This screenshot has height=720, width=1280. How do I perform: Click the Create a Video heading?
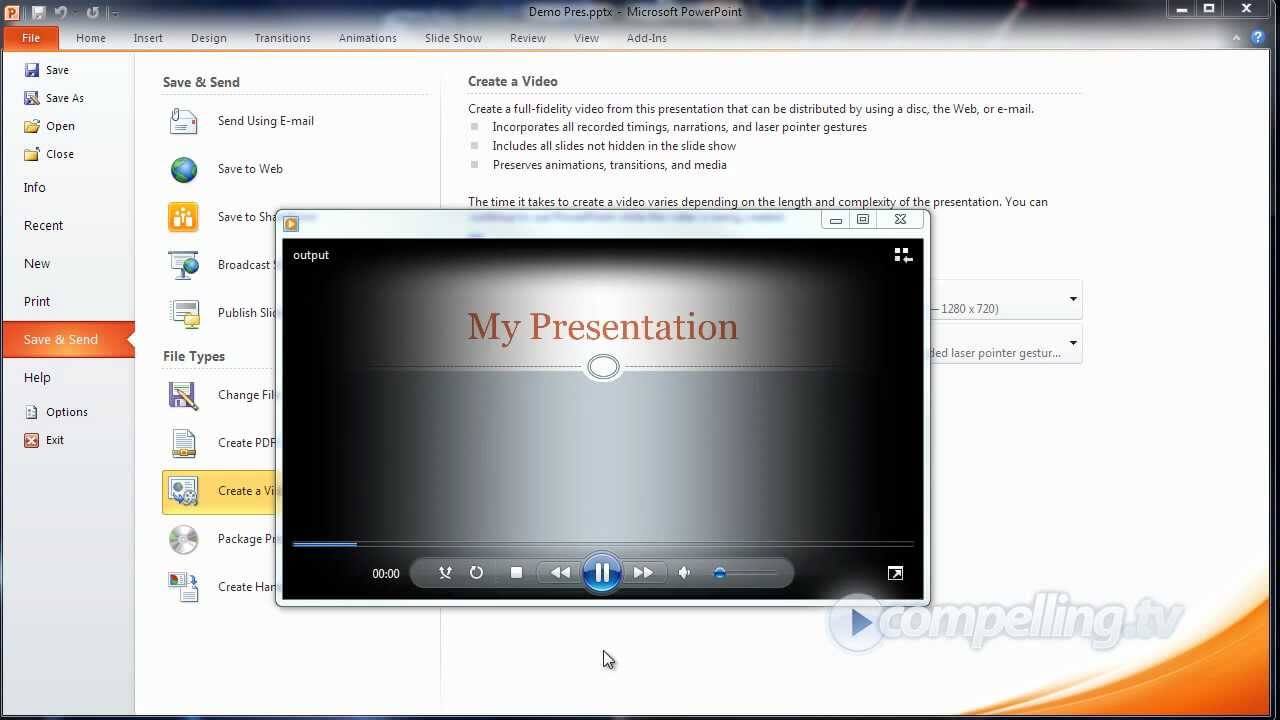point(513,81)
